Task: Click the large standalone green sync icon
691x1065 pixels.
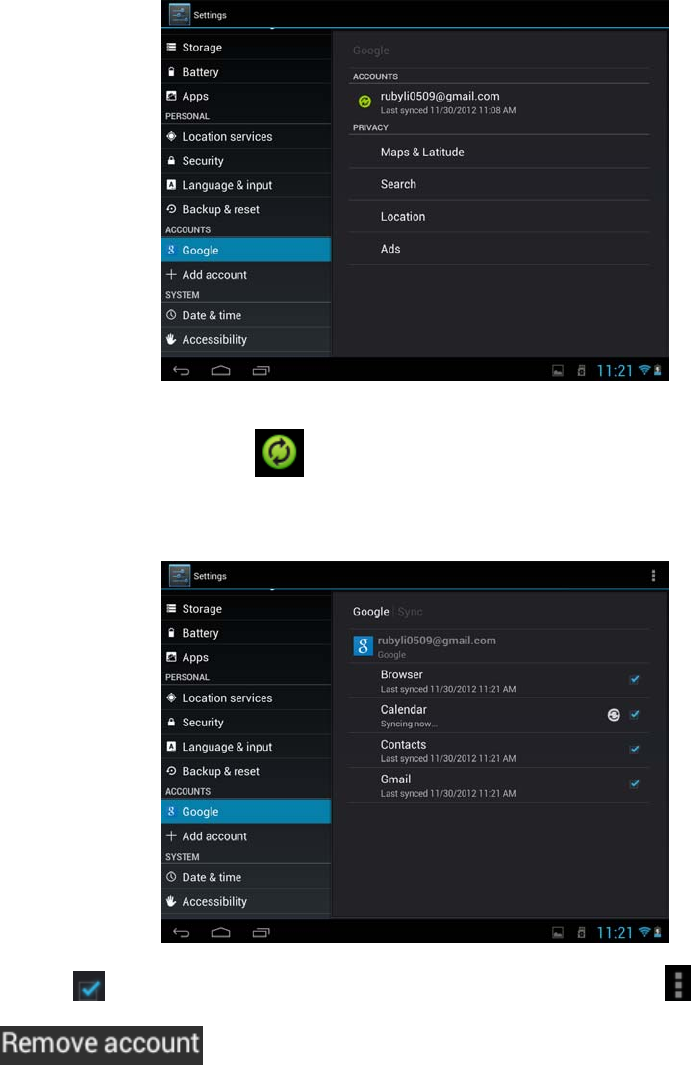Action: click(x=279, y=452)
